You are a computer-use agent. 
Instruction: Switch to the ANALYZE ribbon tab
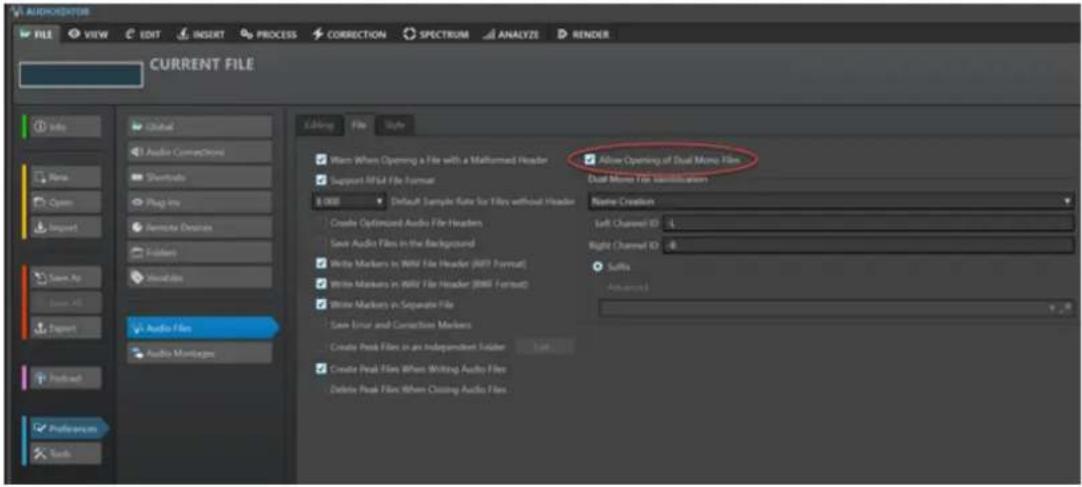tap(511, 34)
